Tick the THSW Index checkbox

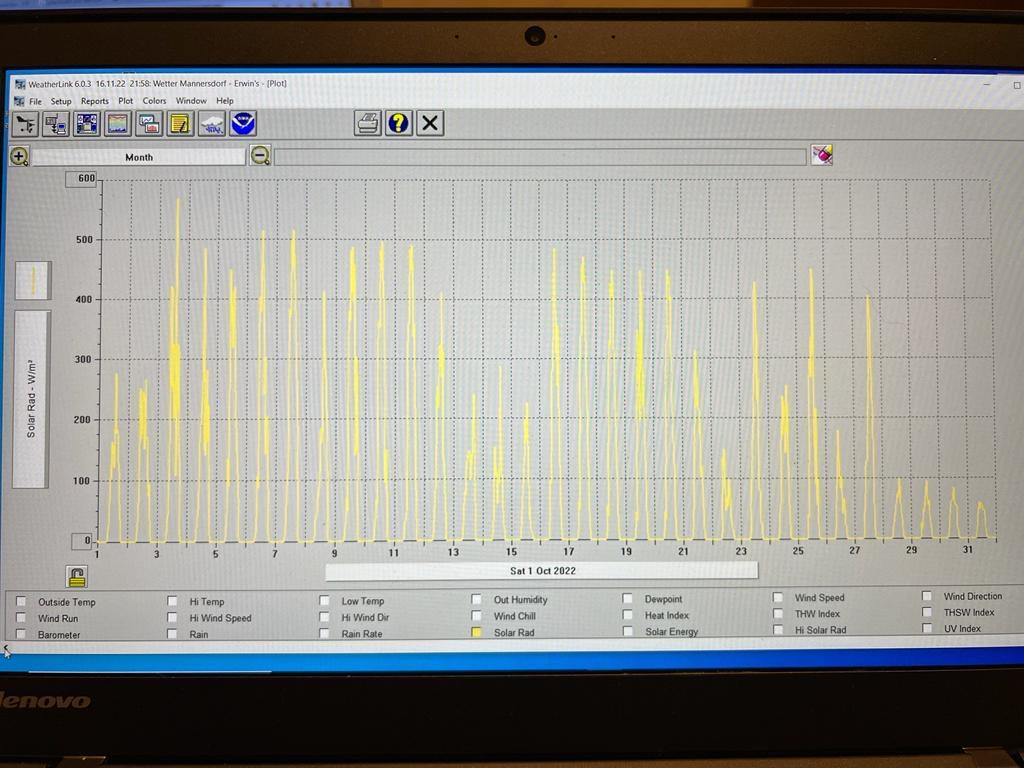[x=927, y=612]
